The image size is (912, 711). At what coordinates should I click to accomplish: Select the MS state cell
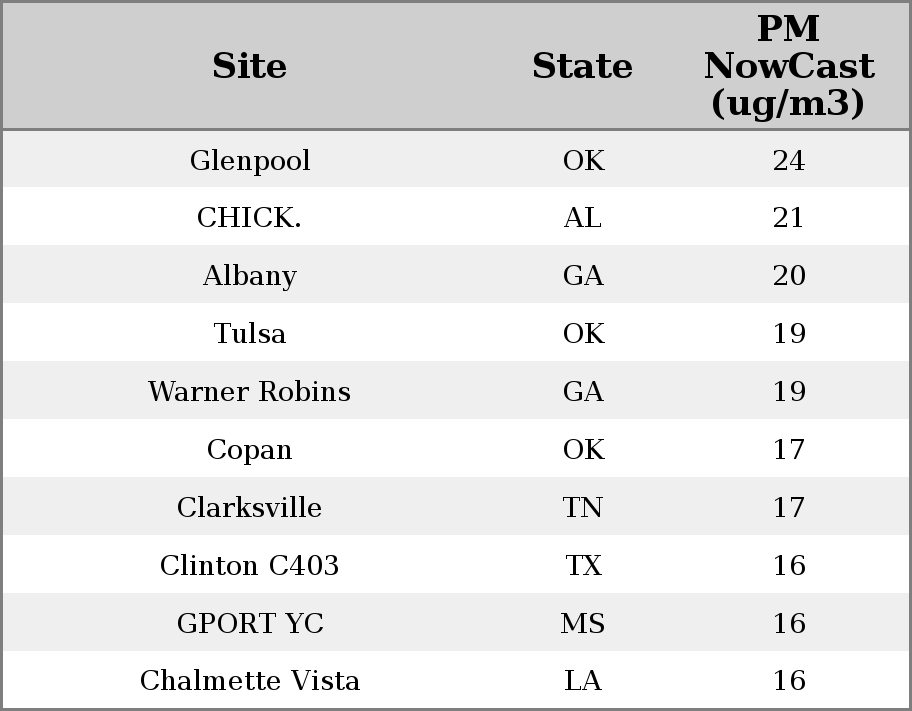point(582,624)
